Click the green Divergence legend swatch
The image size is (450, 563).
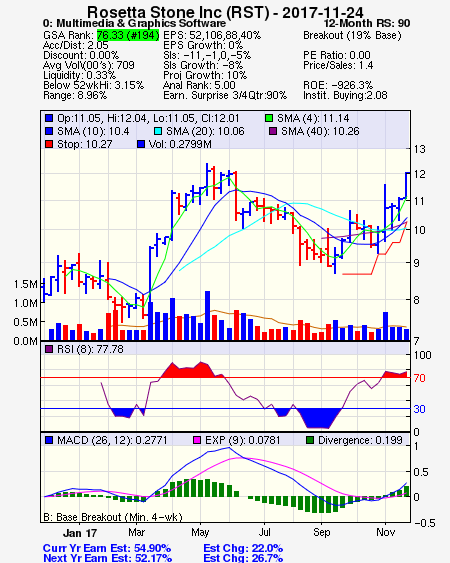click(x=310, y=440)
